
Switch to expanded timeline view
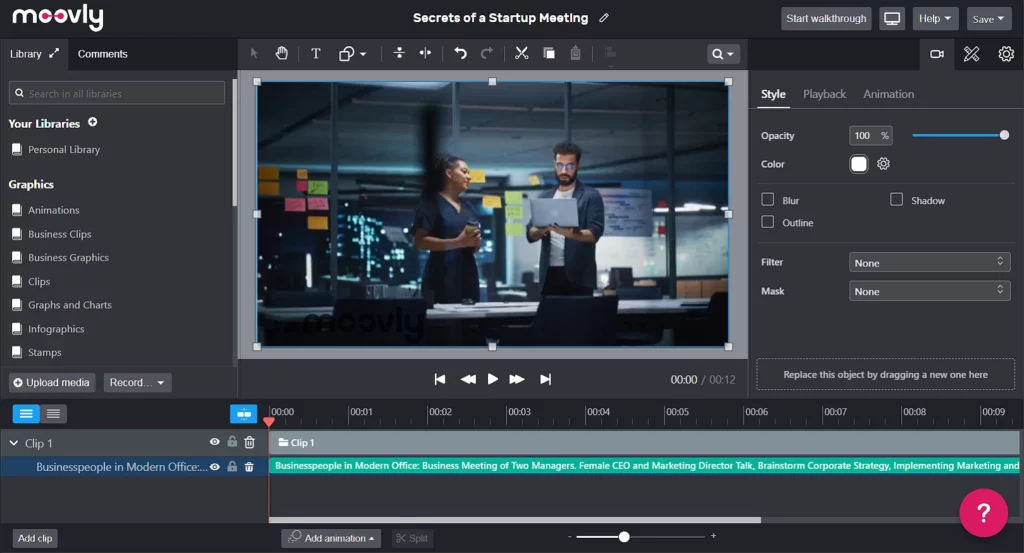click(x=26, y=413)
